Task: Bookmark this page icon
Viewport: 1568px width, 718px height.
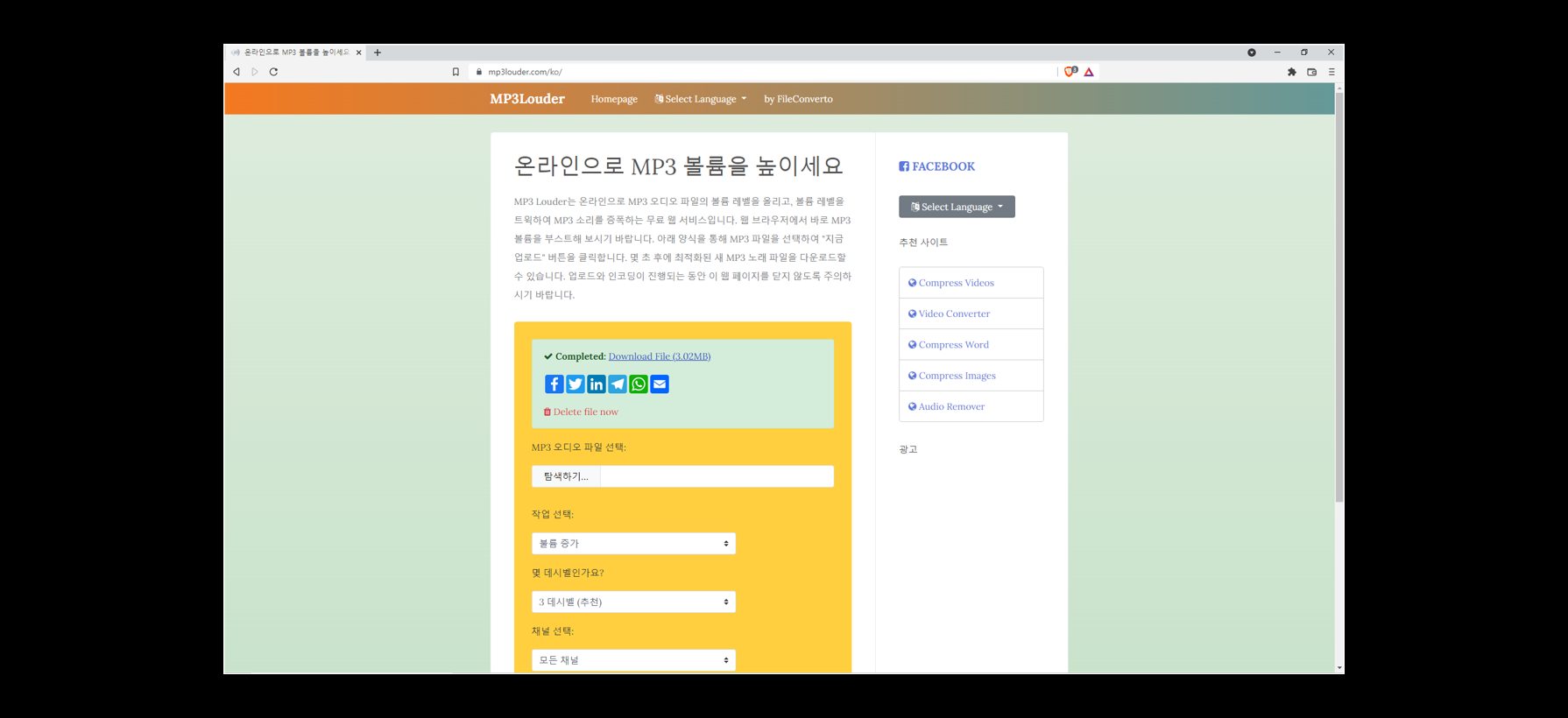Action: pos(456,72)
